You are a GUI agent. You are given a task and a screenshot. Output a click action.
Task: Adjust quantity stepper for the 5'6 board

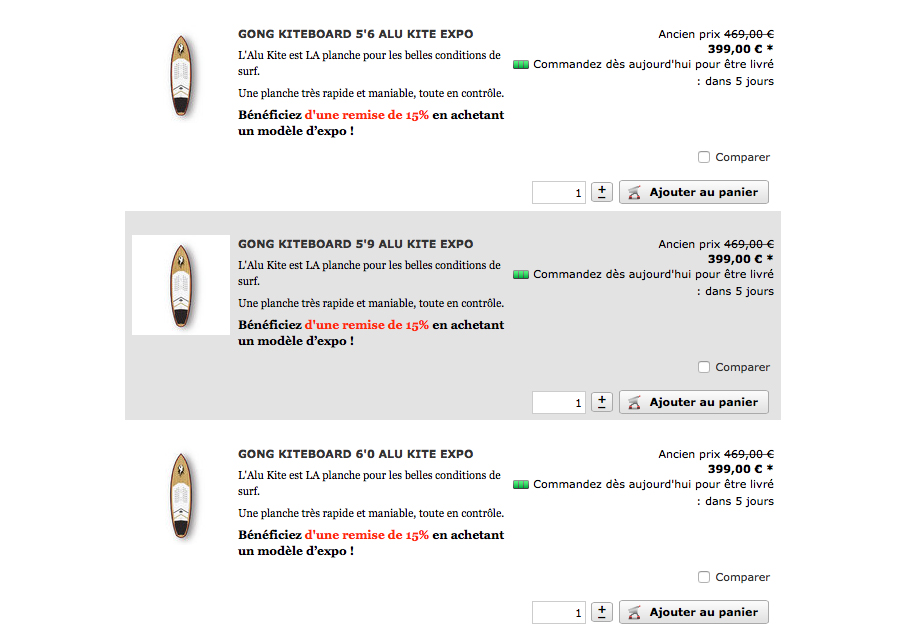(x=602, y=192)
